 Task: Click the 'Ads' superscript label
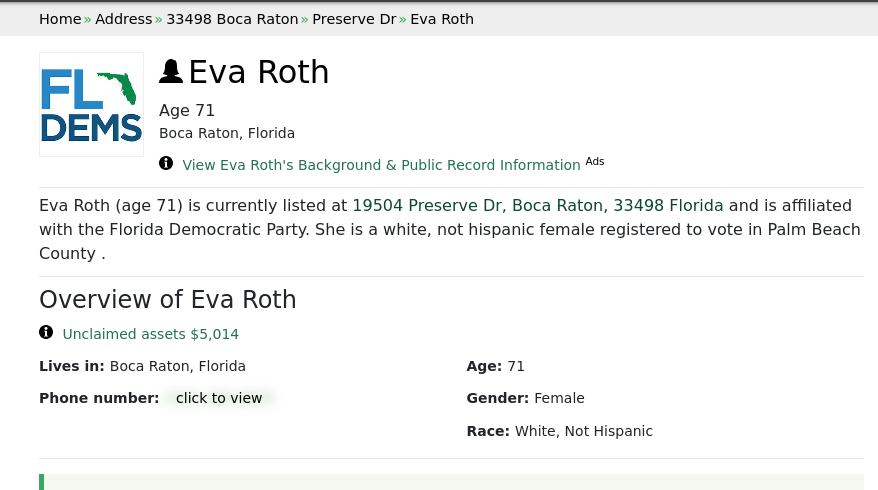(x=595, y=161)
